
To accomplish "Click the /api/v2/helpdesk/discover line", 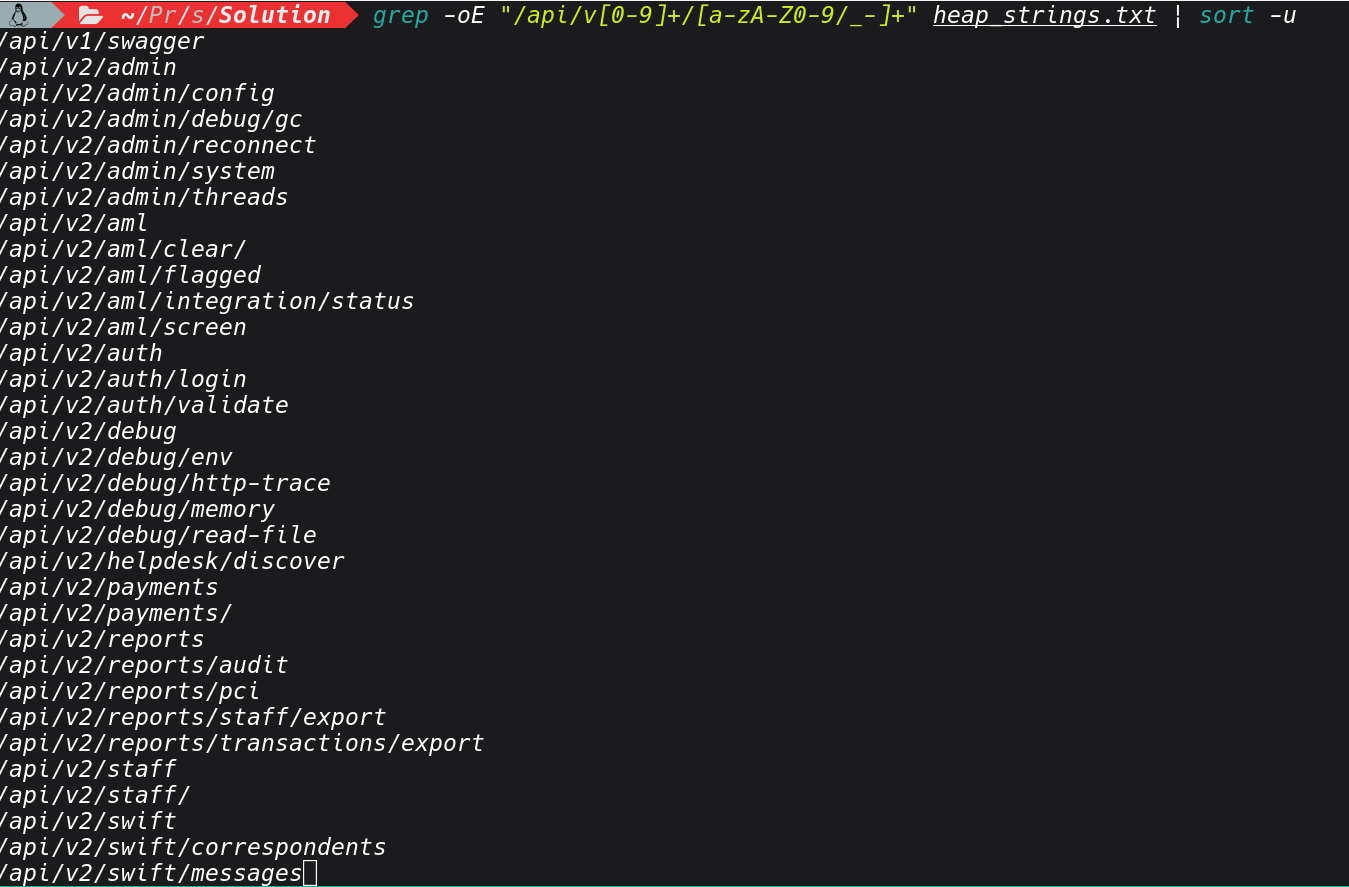I will pos(171,561).
